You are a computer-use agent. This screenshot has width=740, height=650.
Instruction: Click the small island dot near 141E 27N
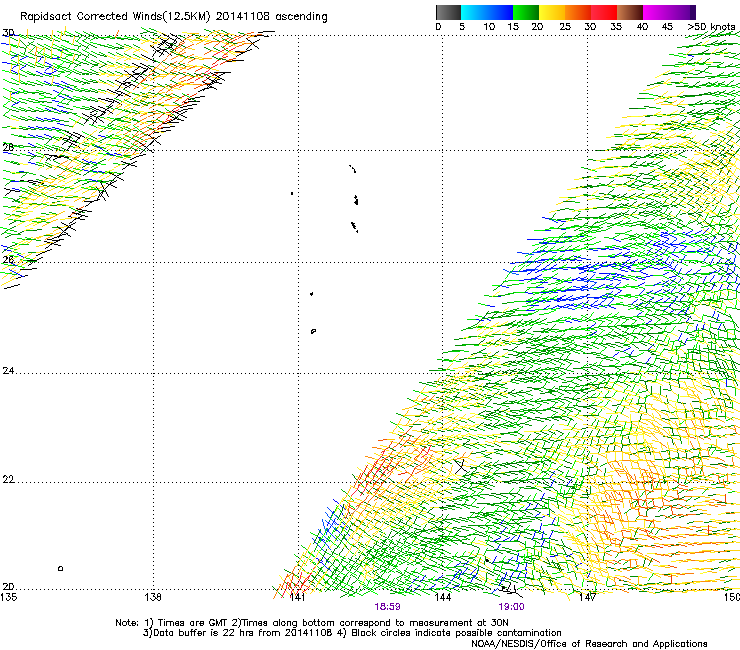click(x=292, y=194)
